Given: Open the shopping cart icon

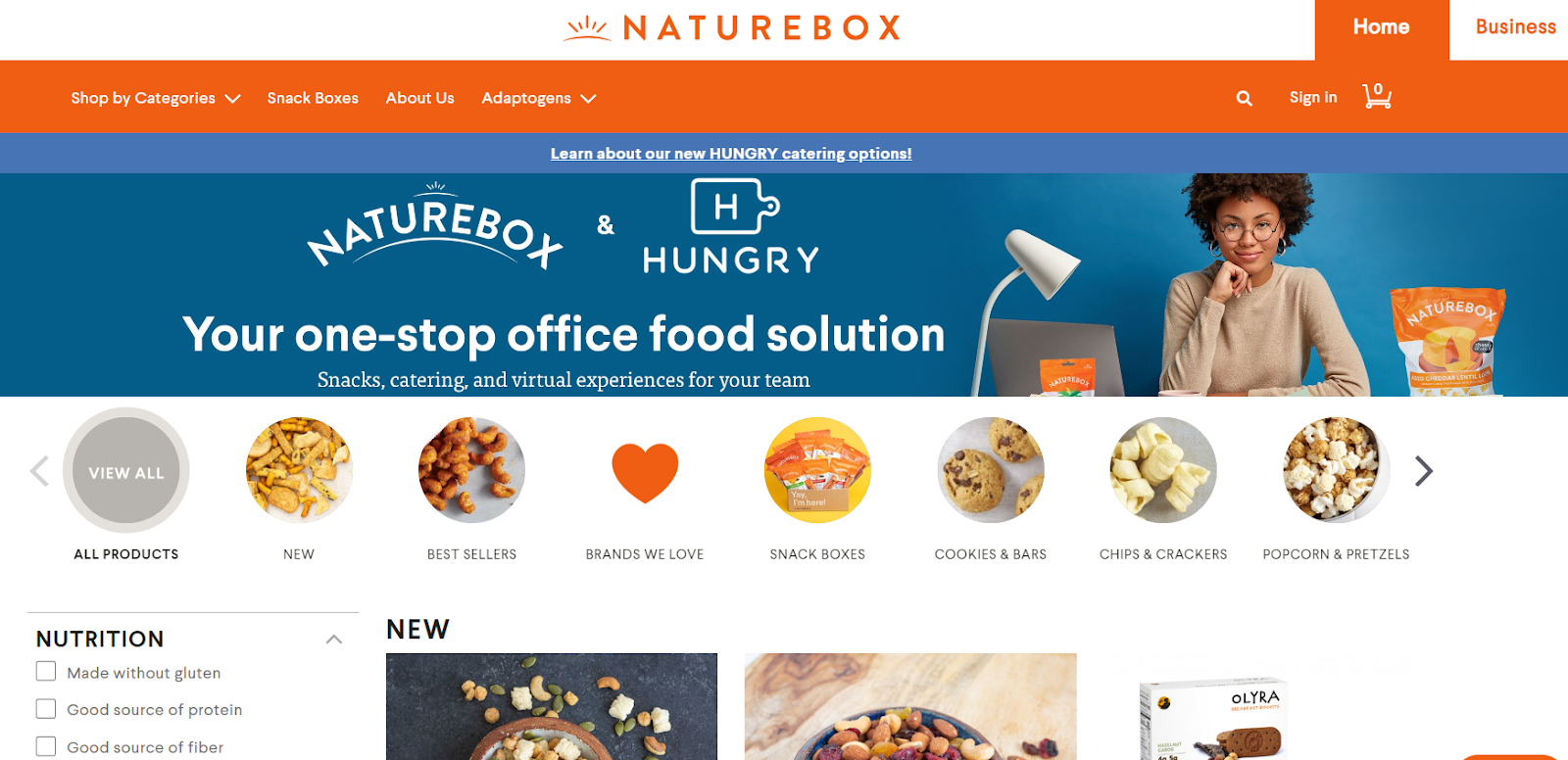Looking at the screenshot, I should (1377, 96).
